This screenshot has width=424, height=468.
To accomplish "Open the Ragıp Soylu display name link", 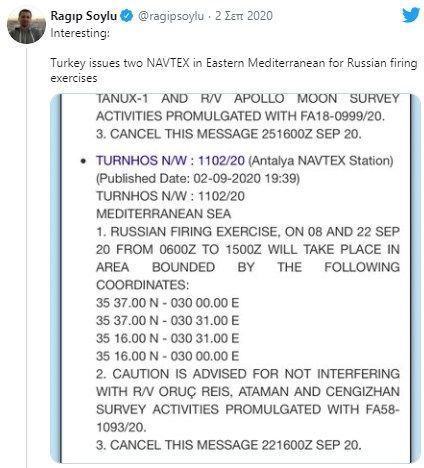I will [x=84, y=16].
